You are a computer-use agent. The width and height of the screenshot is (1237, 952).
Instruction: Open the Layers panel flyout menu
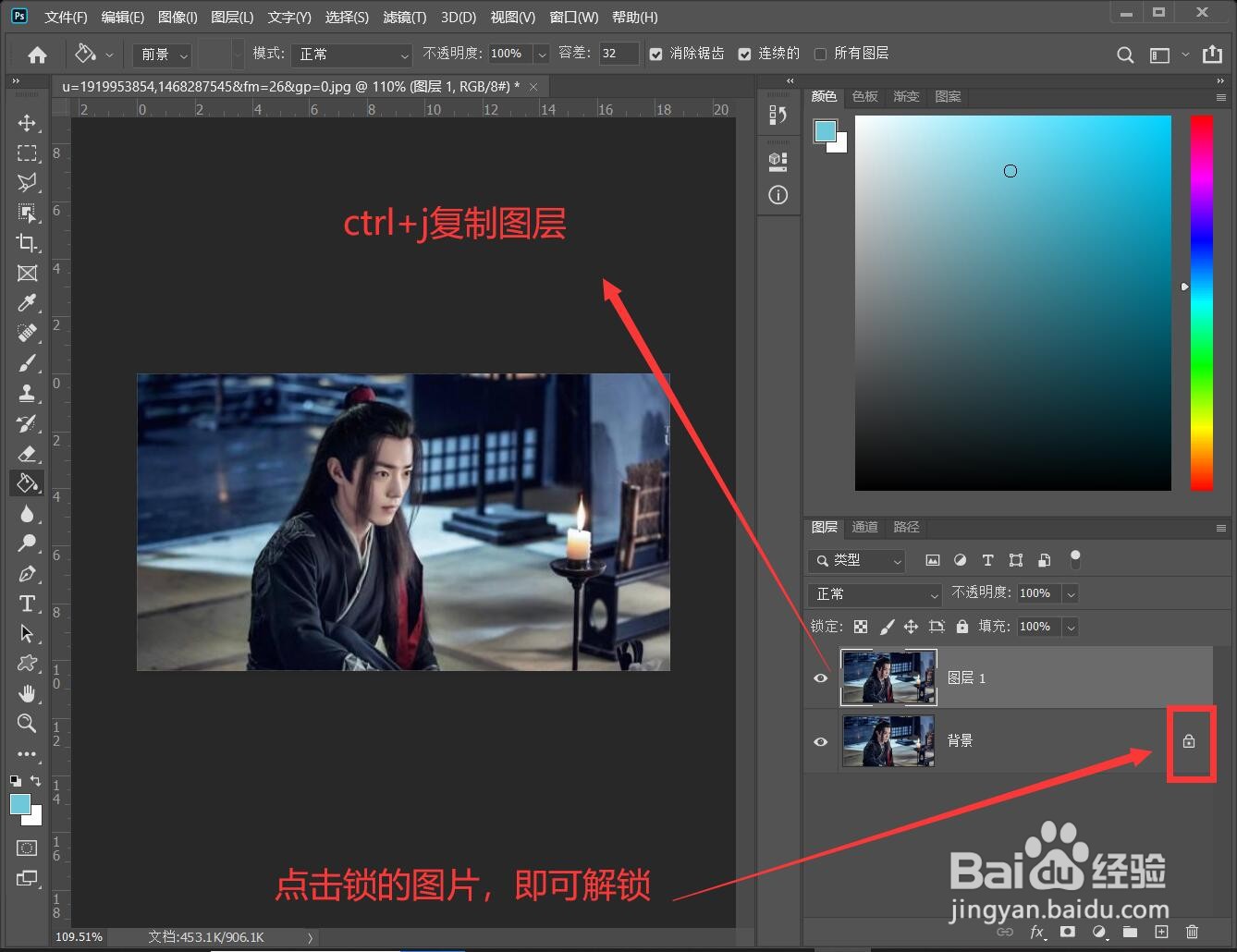pos(1221,528)
